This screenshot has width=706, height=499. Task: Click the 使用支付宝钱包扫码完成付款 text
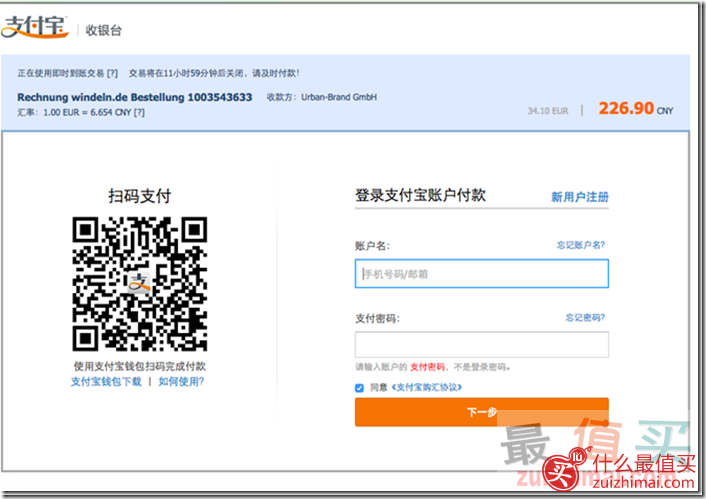click(140, 366)
